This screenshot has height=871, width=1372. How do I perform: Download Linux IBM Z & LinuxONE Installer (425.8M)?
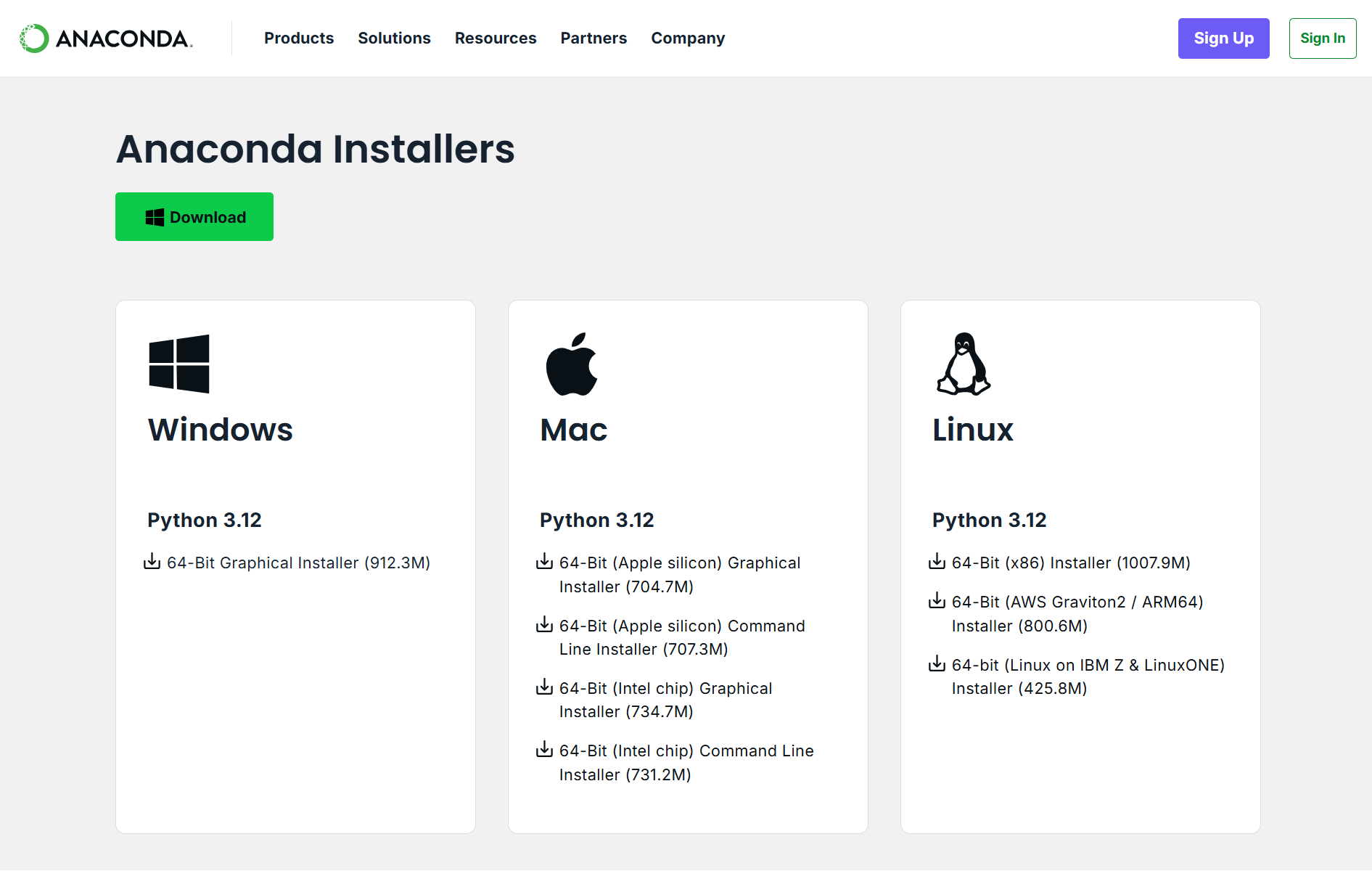1088,676
